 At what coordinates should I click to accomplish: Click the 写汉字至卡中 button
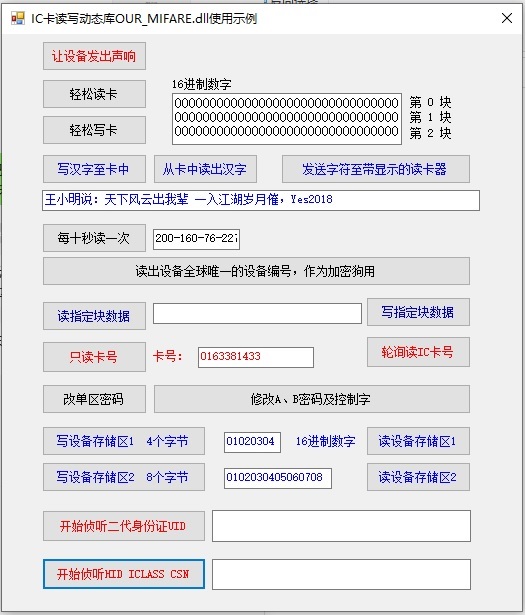click(x=94, y=169)
